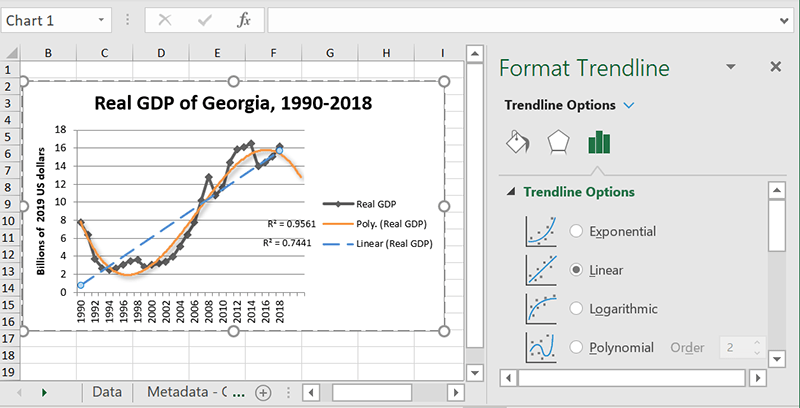800x408 pixels.
Task: Click pane horizontal scrollbar right arrow
Action: click(x=758, y=378)
